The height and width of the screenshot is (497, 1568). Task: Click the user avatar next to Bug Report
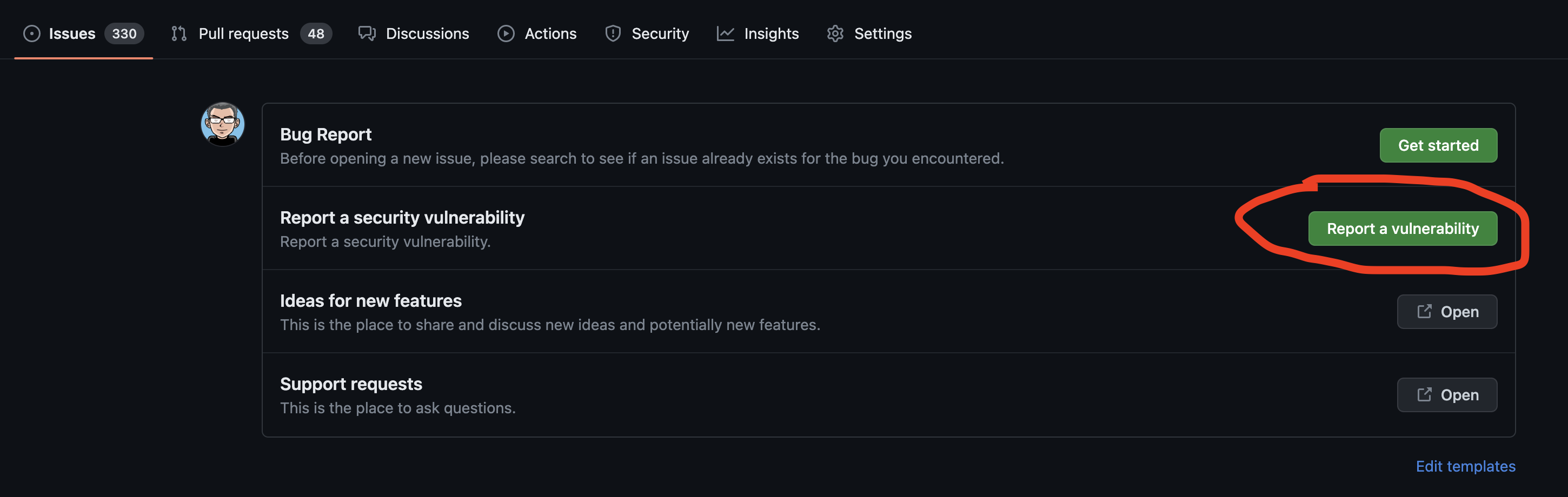pyautogui.click(x=222, y=124)
